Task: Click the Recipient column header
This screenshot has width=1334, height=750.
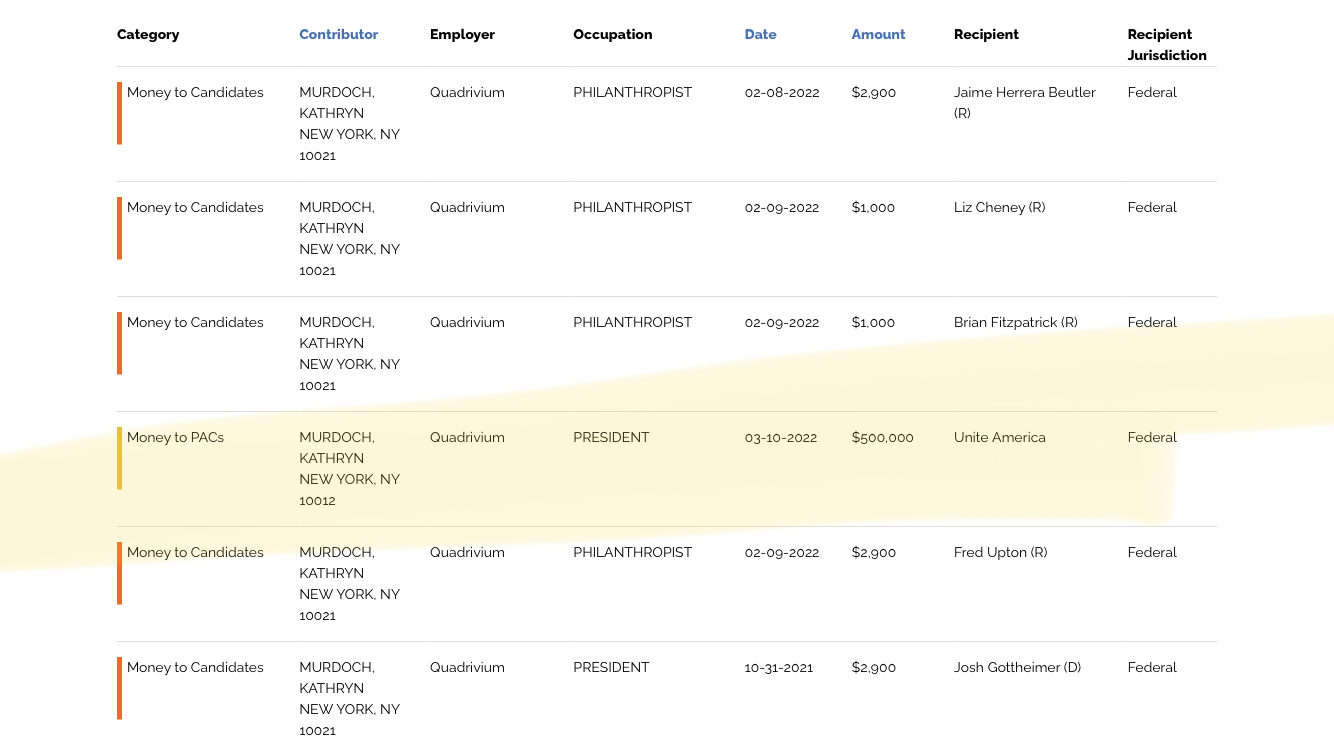Action: 986,34
